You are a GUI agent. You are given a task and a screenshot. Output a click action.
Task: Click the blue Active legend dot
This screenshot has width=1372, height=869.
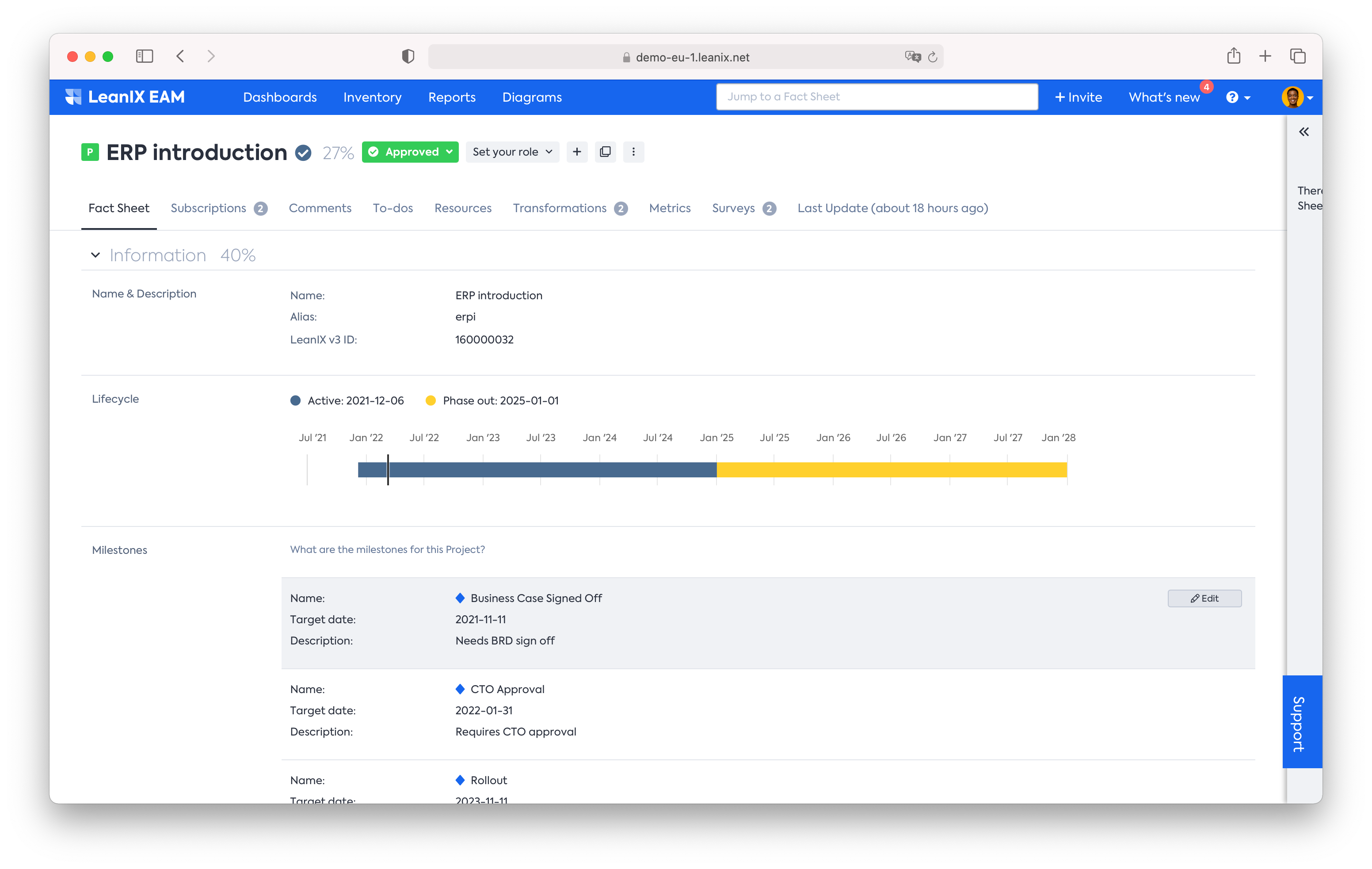click(x=295, y=400)
